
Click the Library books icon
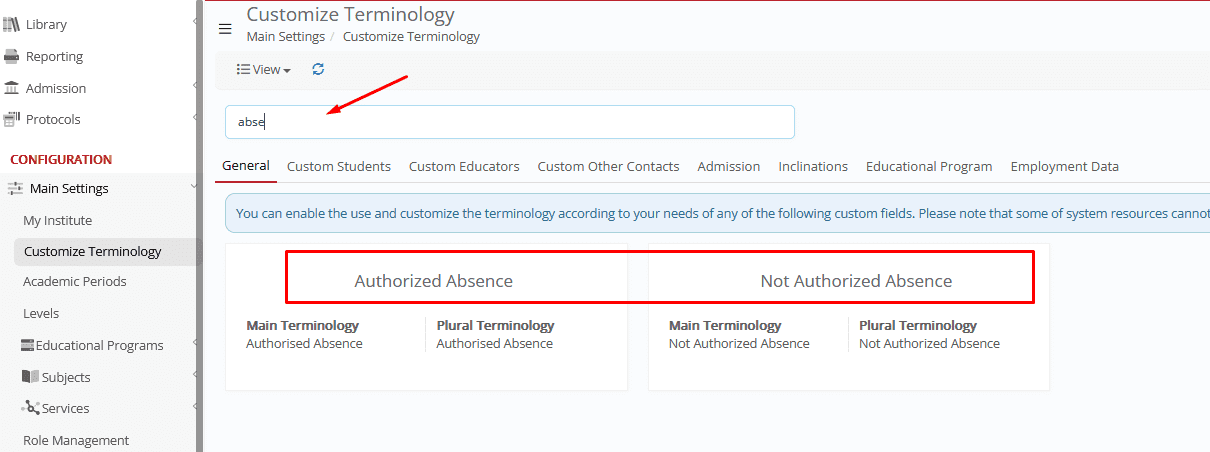[11, 24]
